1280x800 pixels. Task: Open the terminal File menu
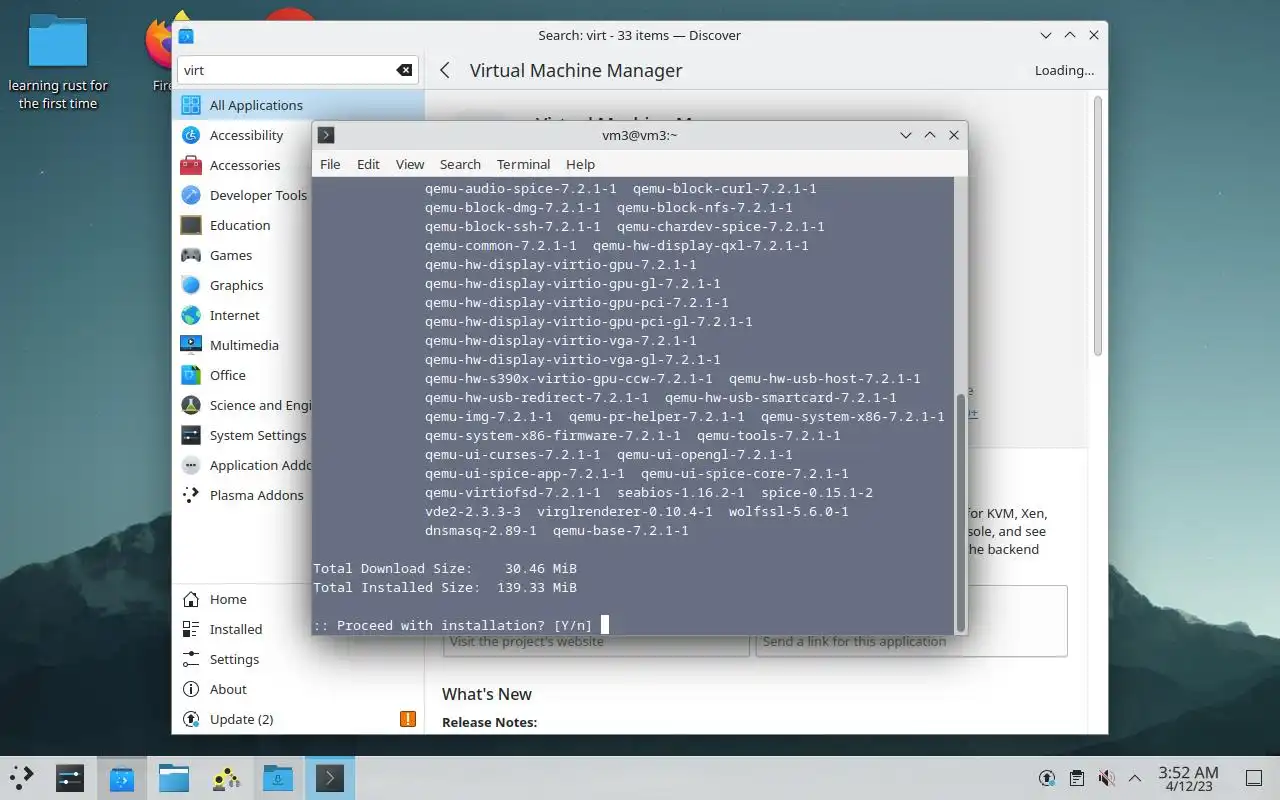[x=330, y=164]
